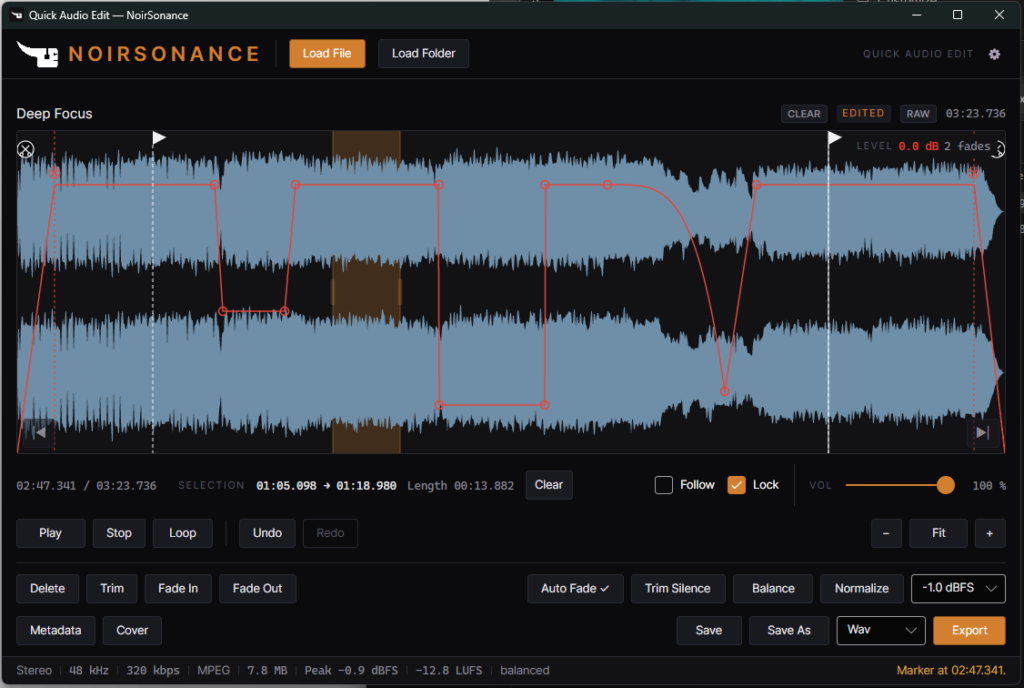
Task: Click Delete button
Action: (x=48, y=589)
